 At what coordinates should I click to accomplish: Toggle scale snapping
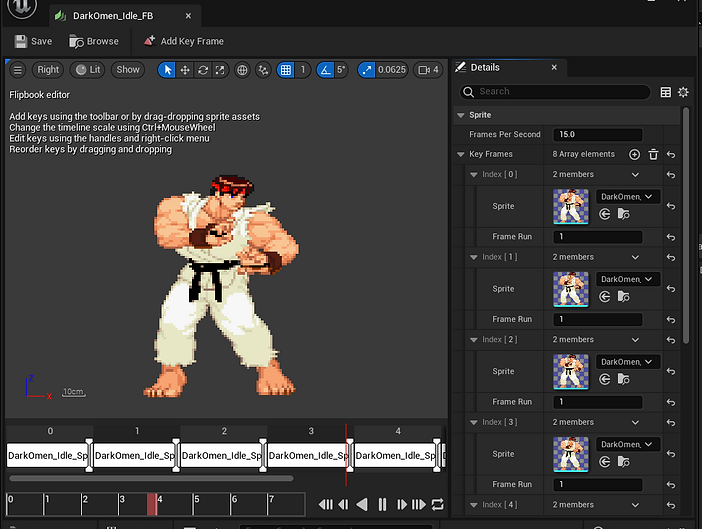point(367,70)
